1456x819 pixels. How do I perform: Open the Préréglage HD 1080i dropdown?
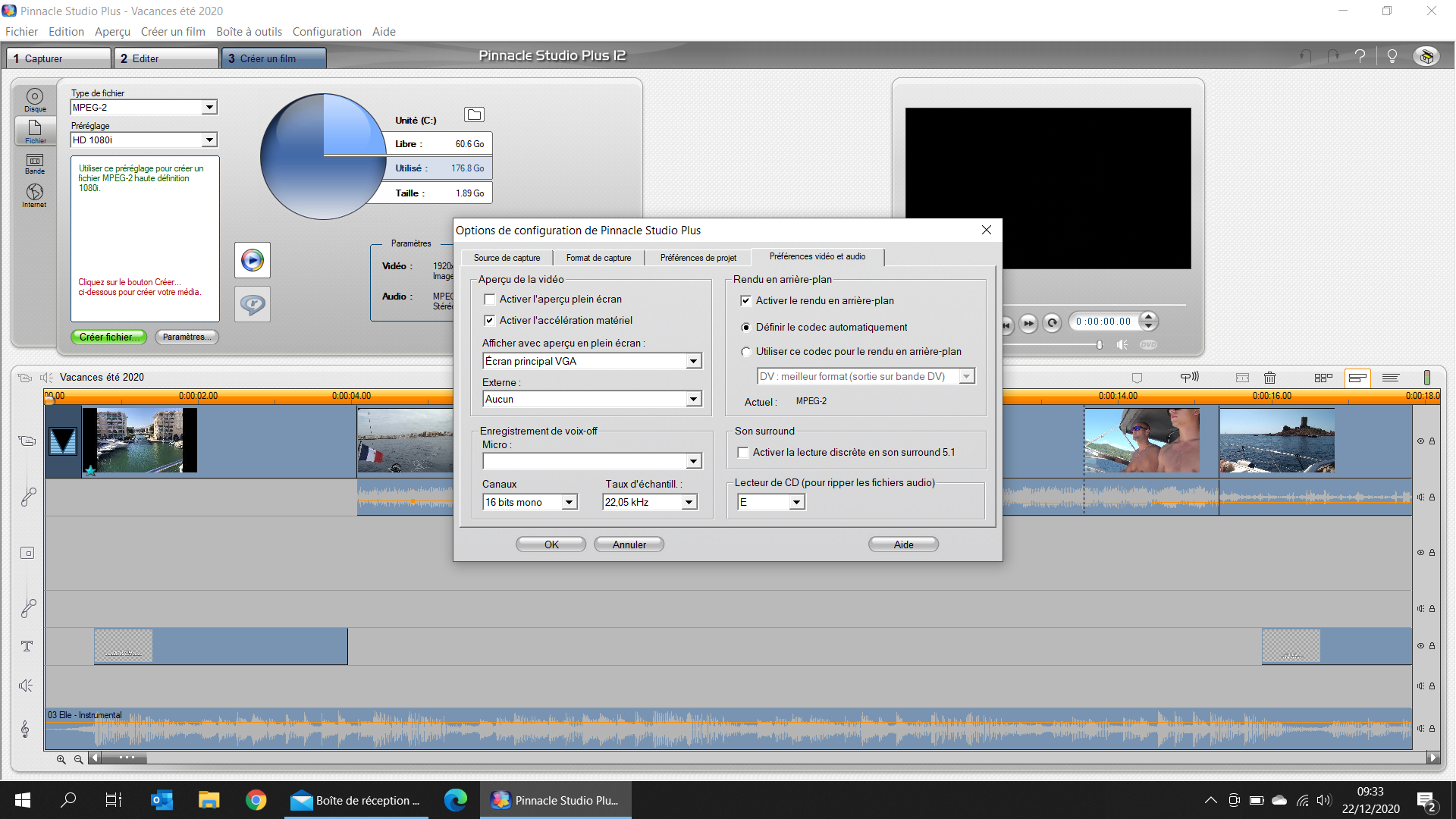coord(209,140)
